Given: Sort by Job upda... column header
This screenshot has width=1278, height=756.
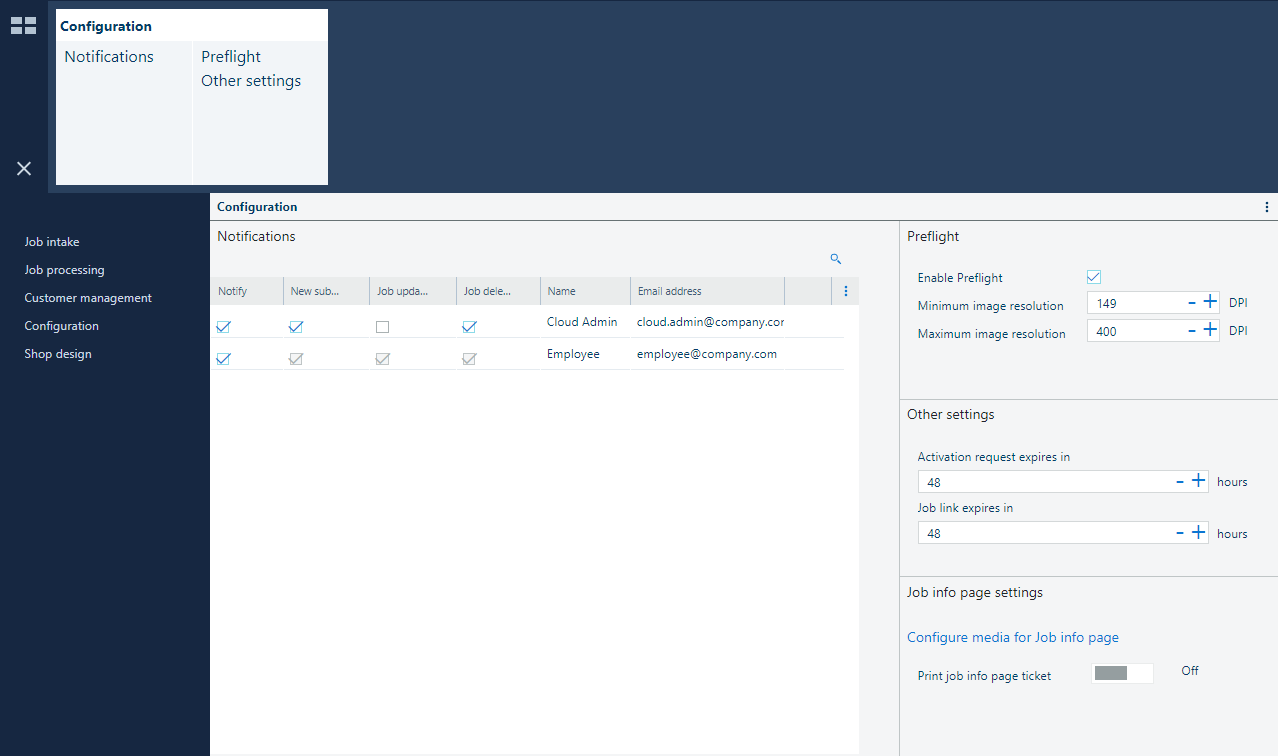Looking at the screenshot, I should click(413, 291).
